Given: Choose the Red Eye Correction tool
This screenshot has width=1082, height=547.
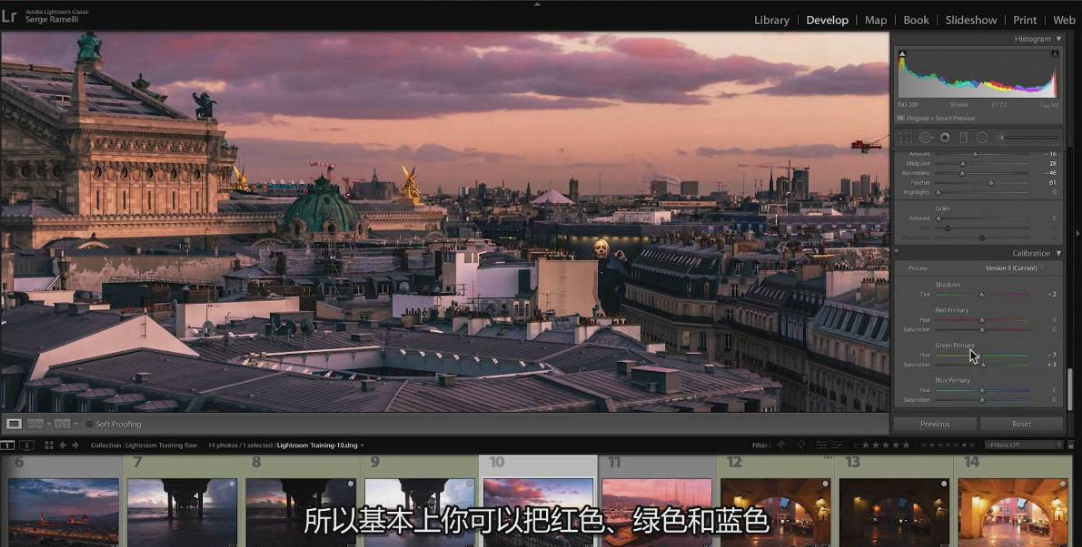Looking at the screenshot, I should [x=945, y=137].
